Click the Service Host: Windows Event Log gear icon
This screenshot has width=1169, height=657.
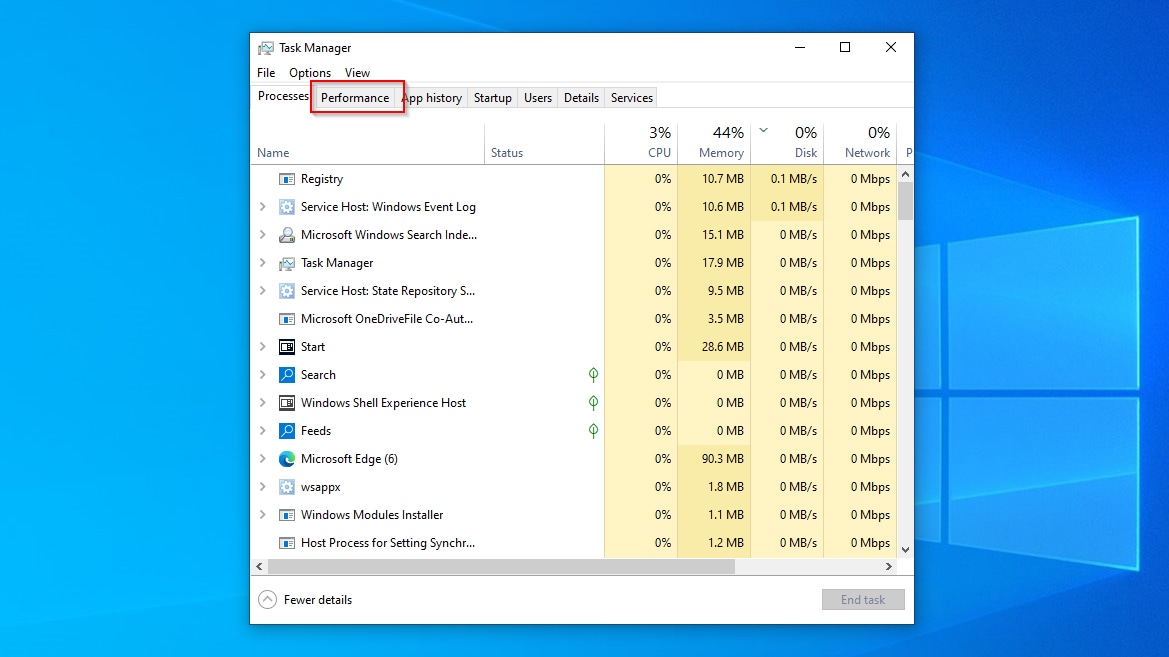click(x=286, y=207)
